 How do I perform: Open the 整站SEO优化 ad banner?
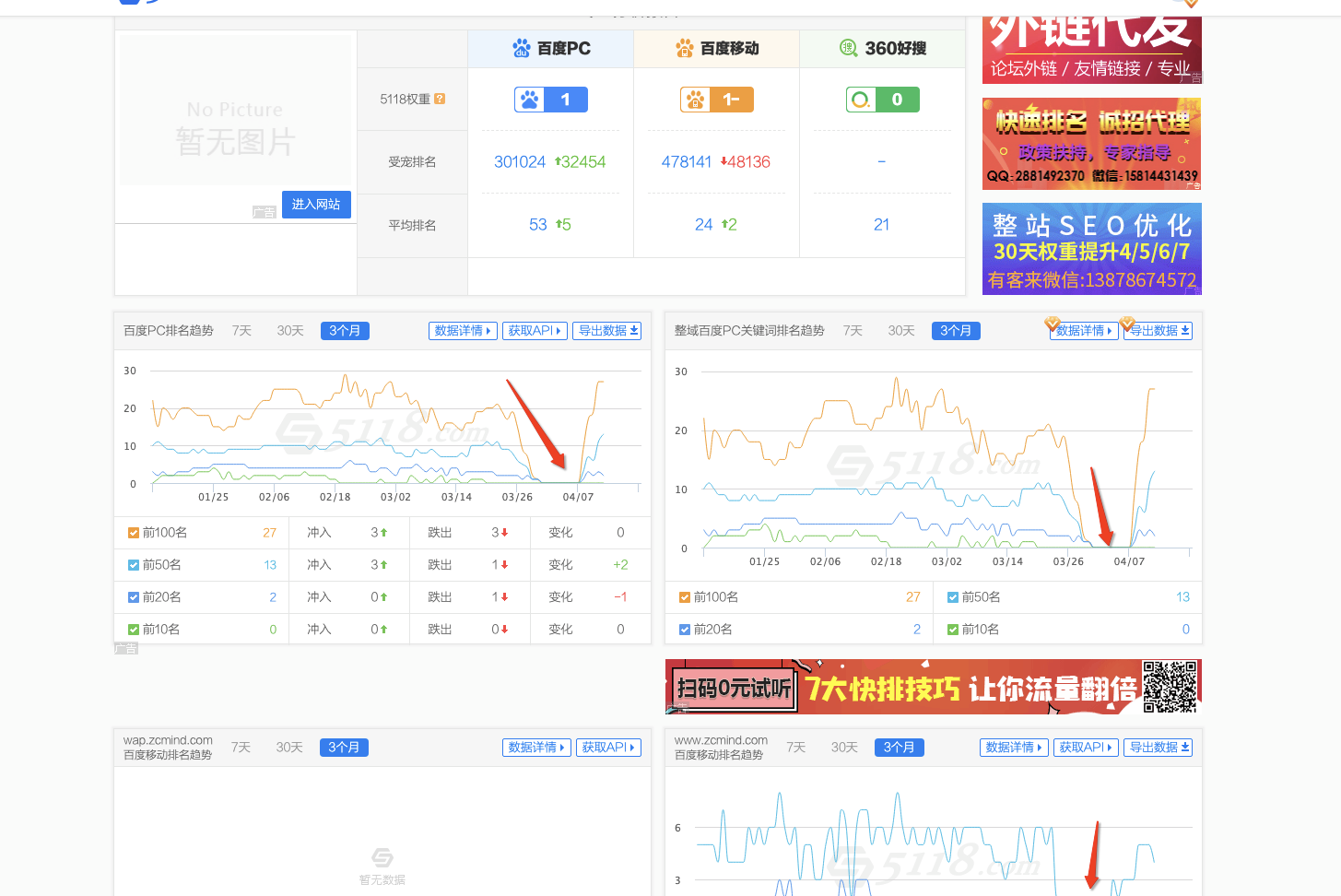(1092, 249)
